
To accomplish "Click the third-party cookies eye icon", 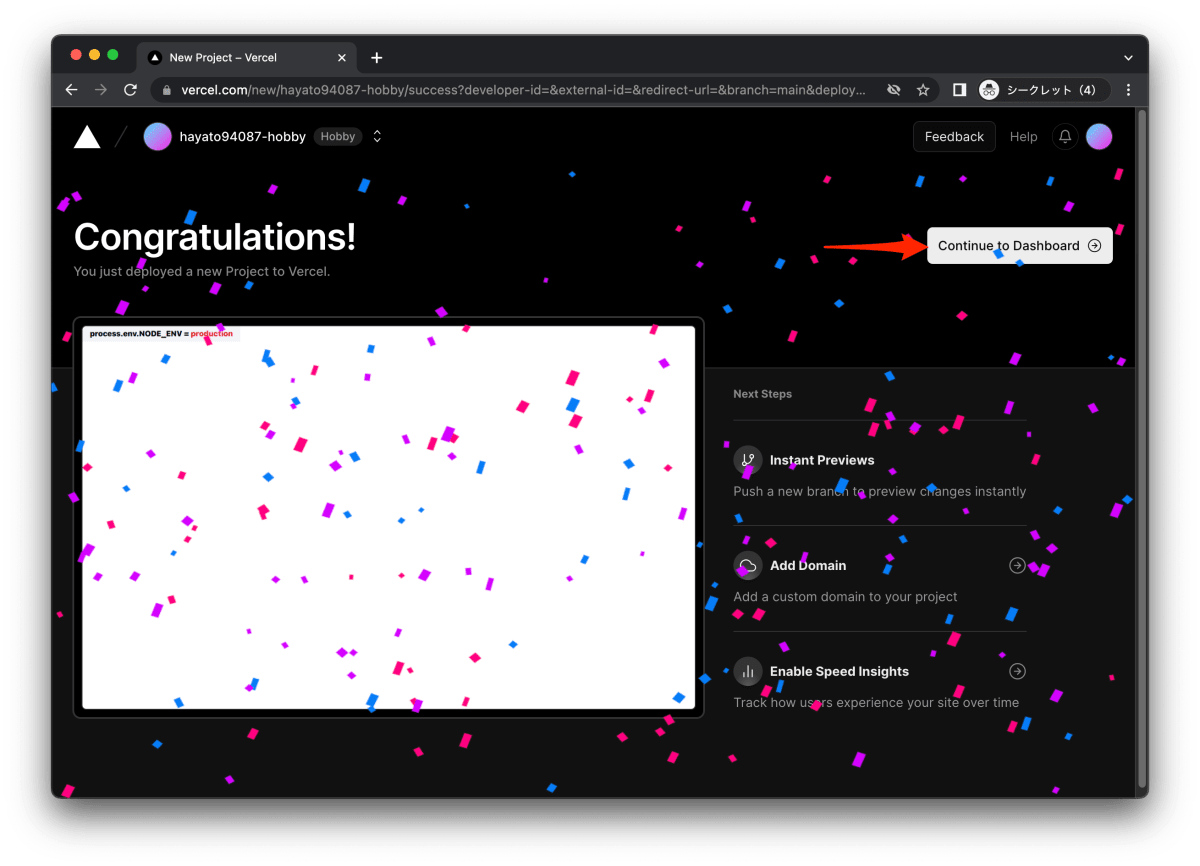I will 894,90.
